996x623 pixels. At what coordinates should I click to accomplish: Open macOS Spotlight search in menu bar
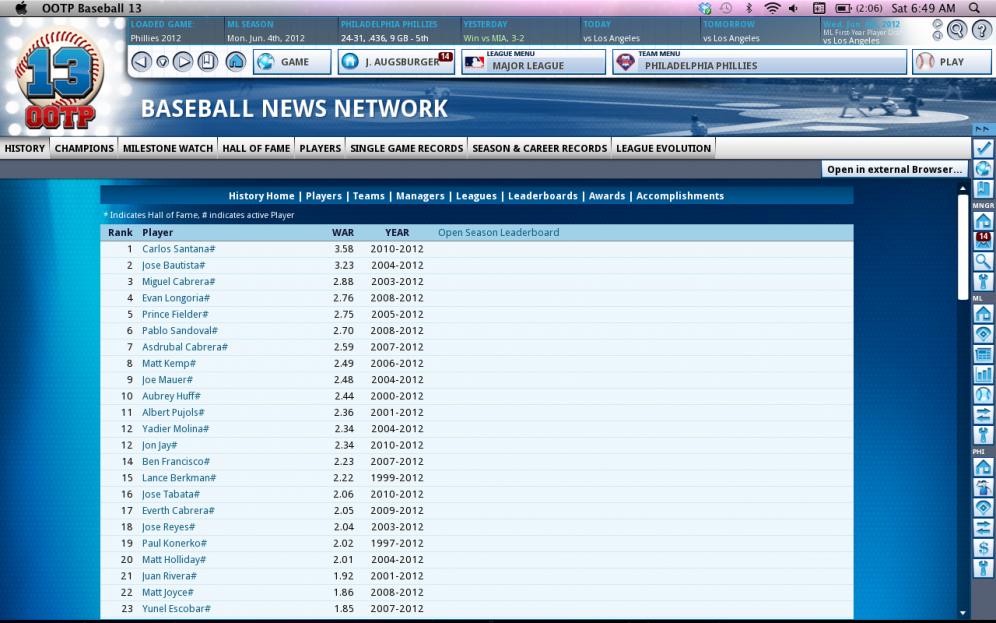[974, 8]
